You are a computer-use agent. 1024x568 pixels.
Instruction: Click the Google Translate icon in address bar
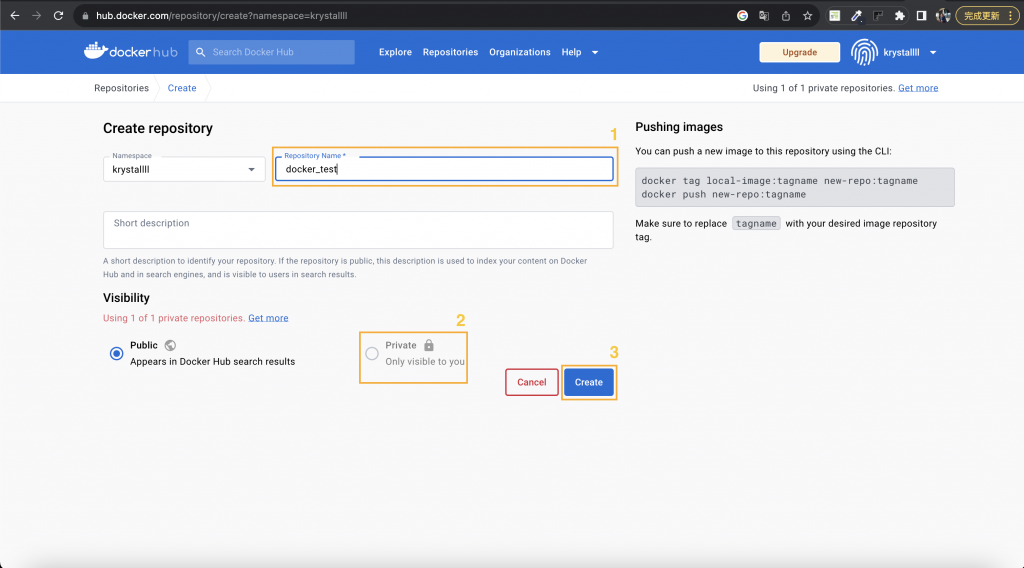[763, 16]
